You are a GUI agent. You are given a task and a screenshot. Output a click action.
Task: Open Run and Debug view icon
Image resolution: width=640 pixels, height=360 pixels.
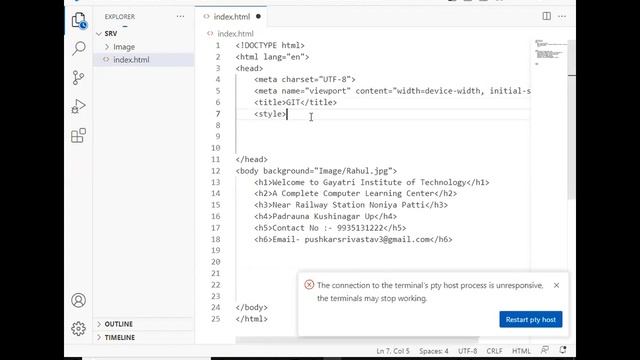(x=78, y=107)
